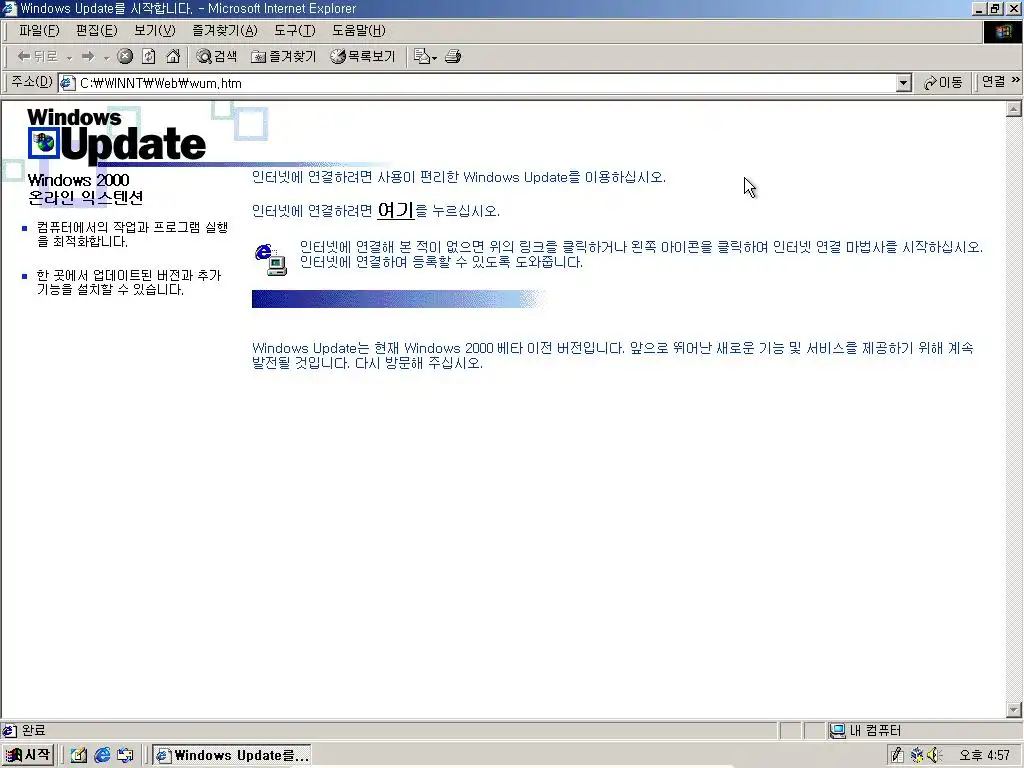Click the volume speaker tray icon

(936, 756)
